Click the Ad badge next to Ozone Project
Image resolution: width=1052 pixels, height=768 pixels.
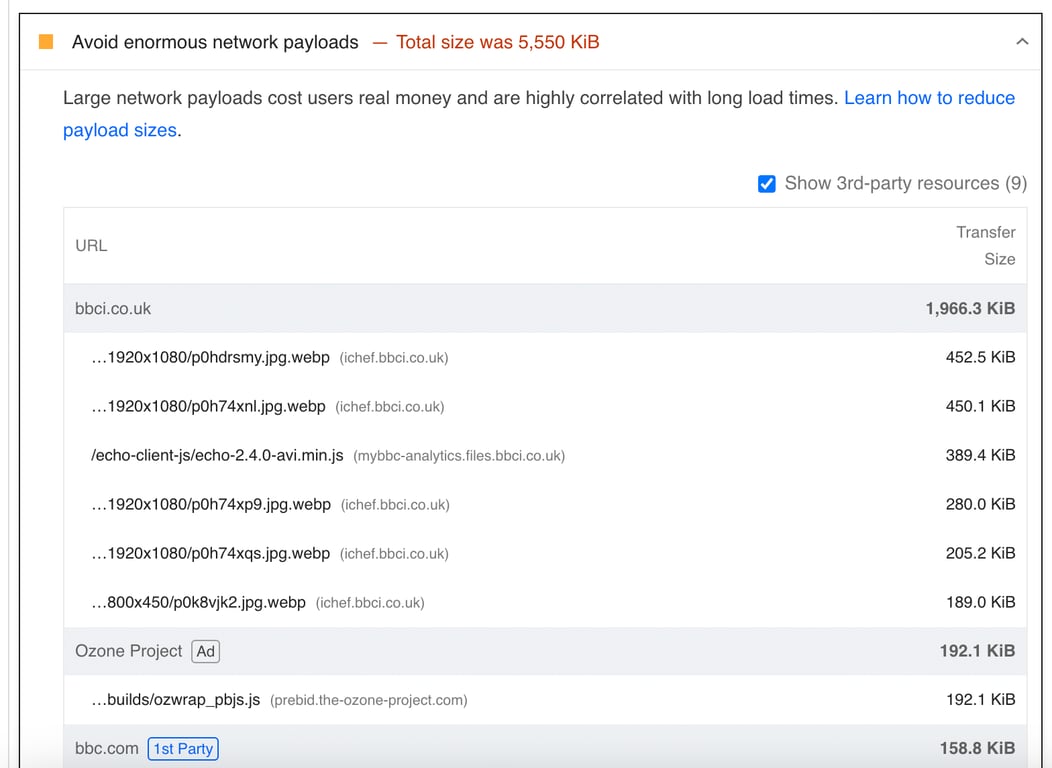[205, 651]
